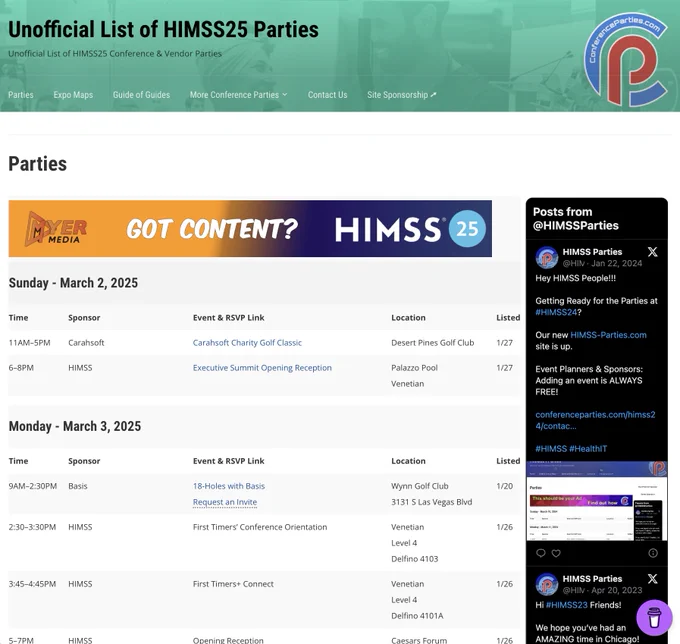Viewport: 680px width, 644px height.
Task: Click the 9AM–2:30PM time cell
Action: pos(33,486)
